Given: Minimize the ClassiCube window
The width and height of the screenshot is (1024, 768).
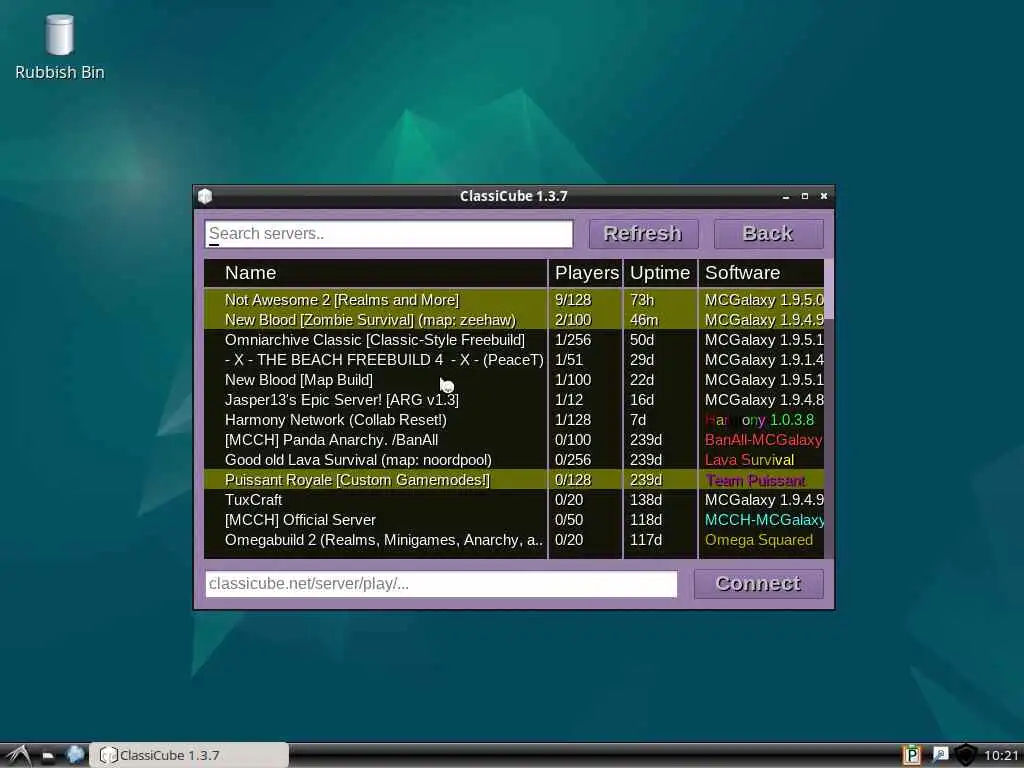Looking at the screenshot, I should [786, 197].
